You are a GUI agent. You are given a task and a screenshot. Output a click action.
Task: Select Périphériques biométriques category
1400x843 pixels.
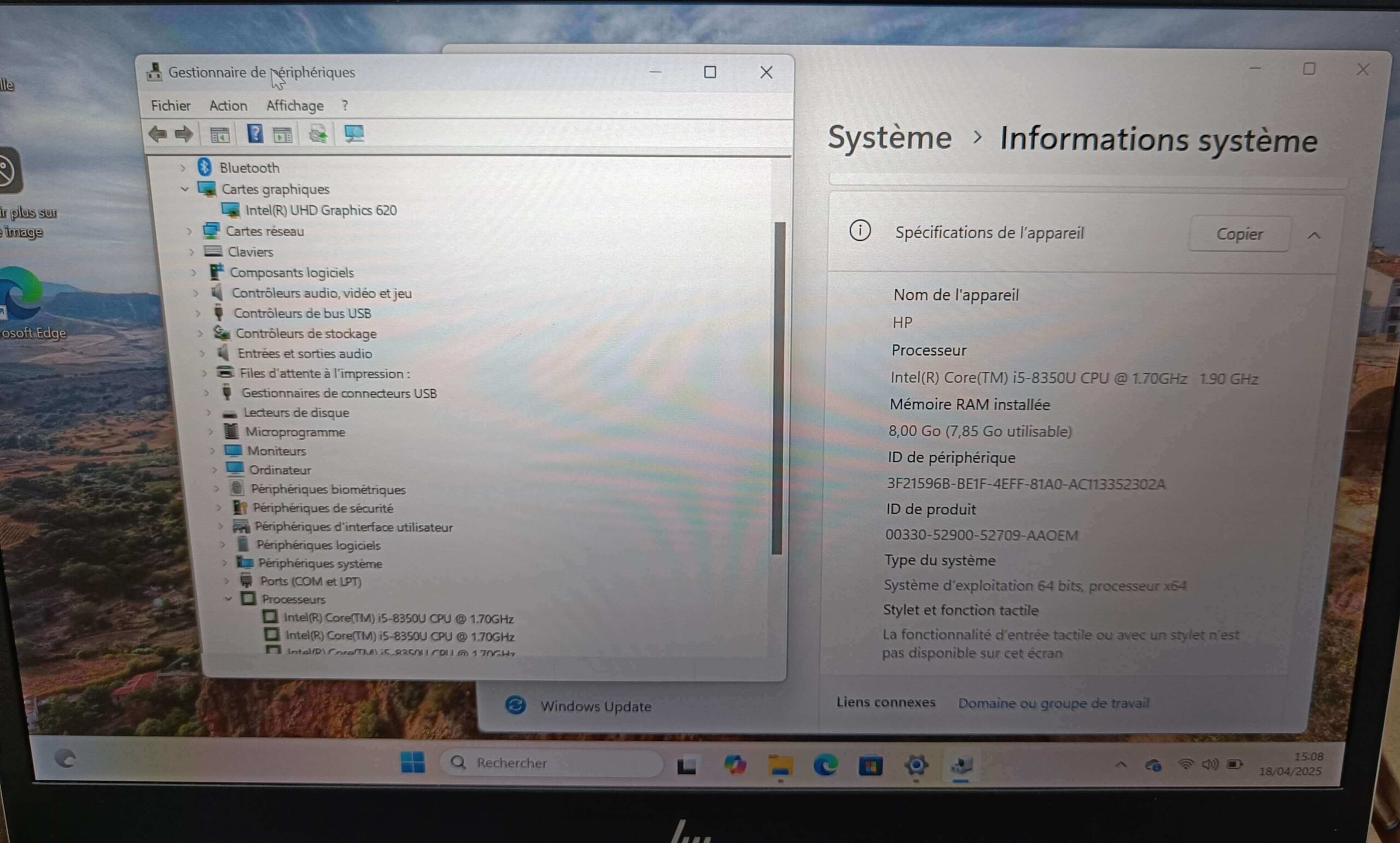click(x=328, y=489)
